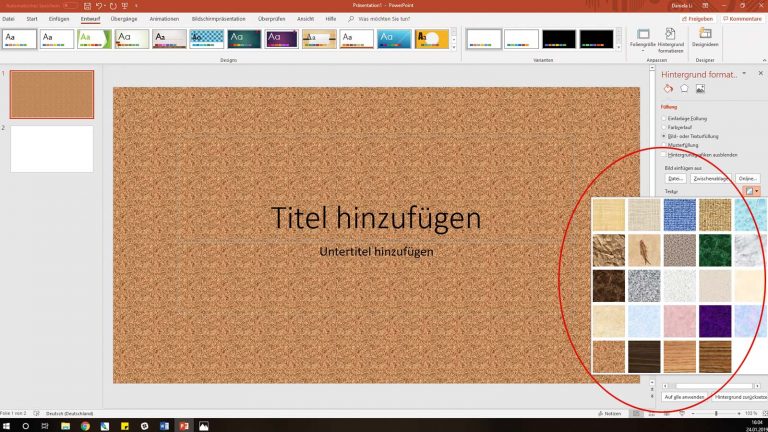
Task: Select Einfarbige Füllung radio option
Action: point(664,118)
